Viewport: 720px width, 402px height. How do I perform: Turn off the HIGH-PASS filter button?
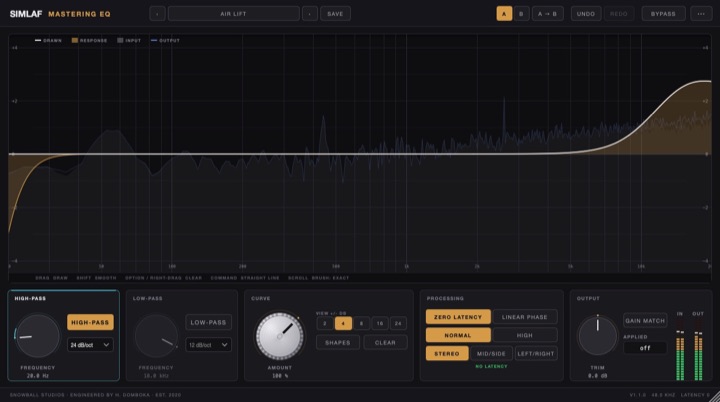coord(90,322)
